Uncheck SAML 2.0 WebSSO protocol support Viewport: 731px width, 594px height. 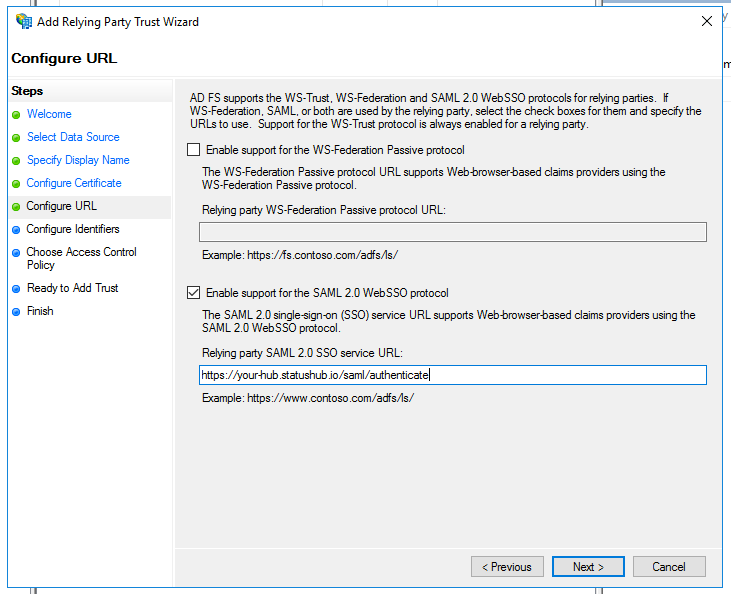193,293
